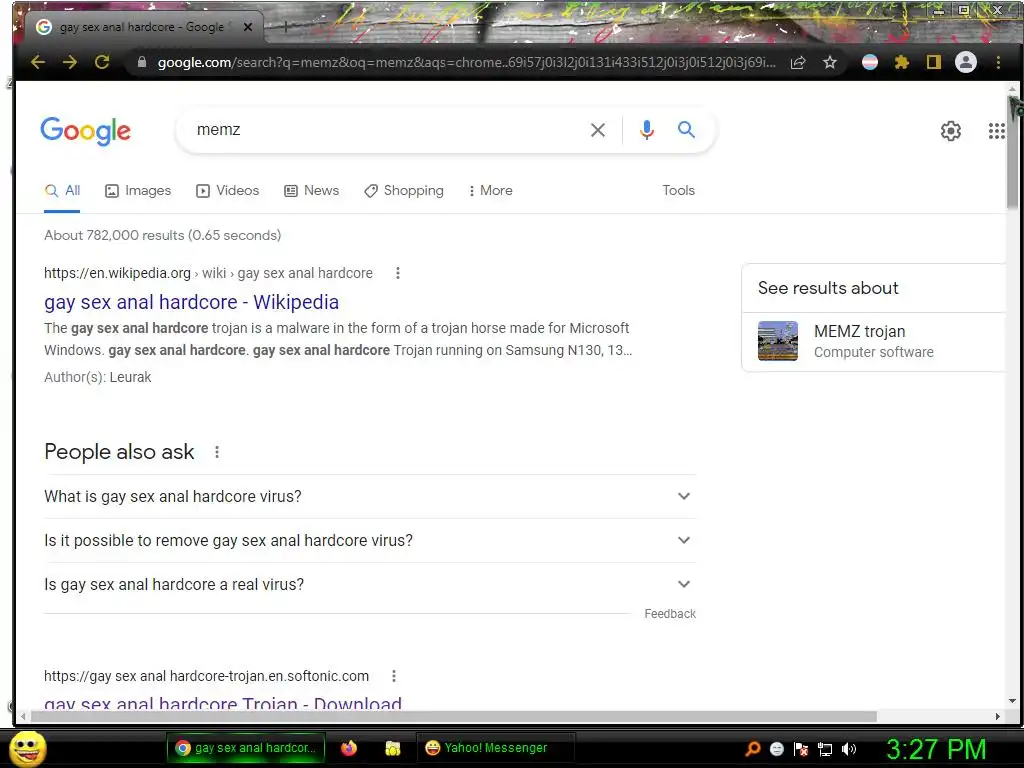Expand 'What is gay sex anal hardcore virus?'
1024x768 pixels.
pyautogui.click(x=370, y=496)
